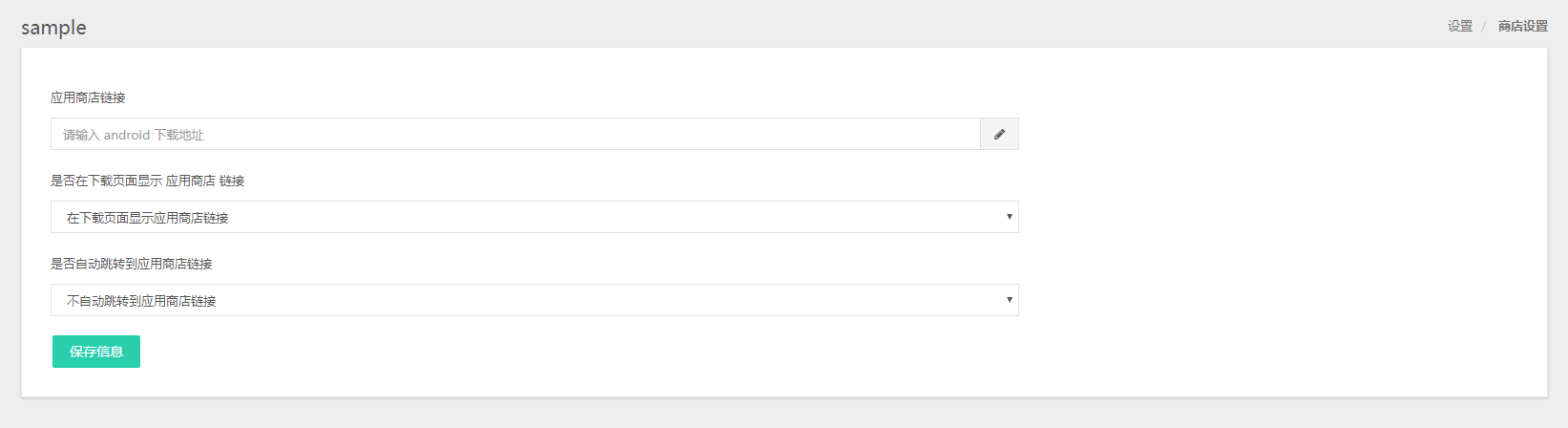Go to 设置 in the breadcrumb
The width and height of the screenshot is (1568, 428).
1460,27
